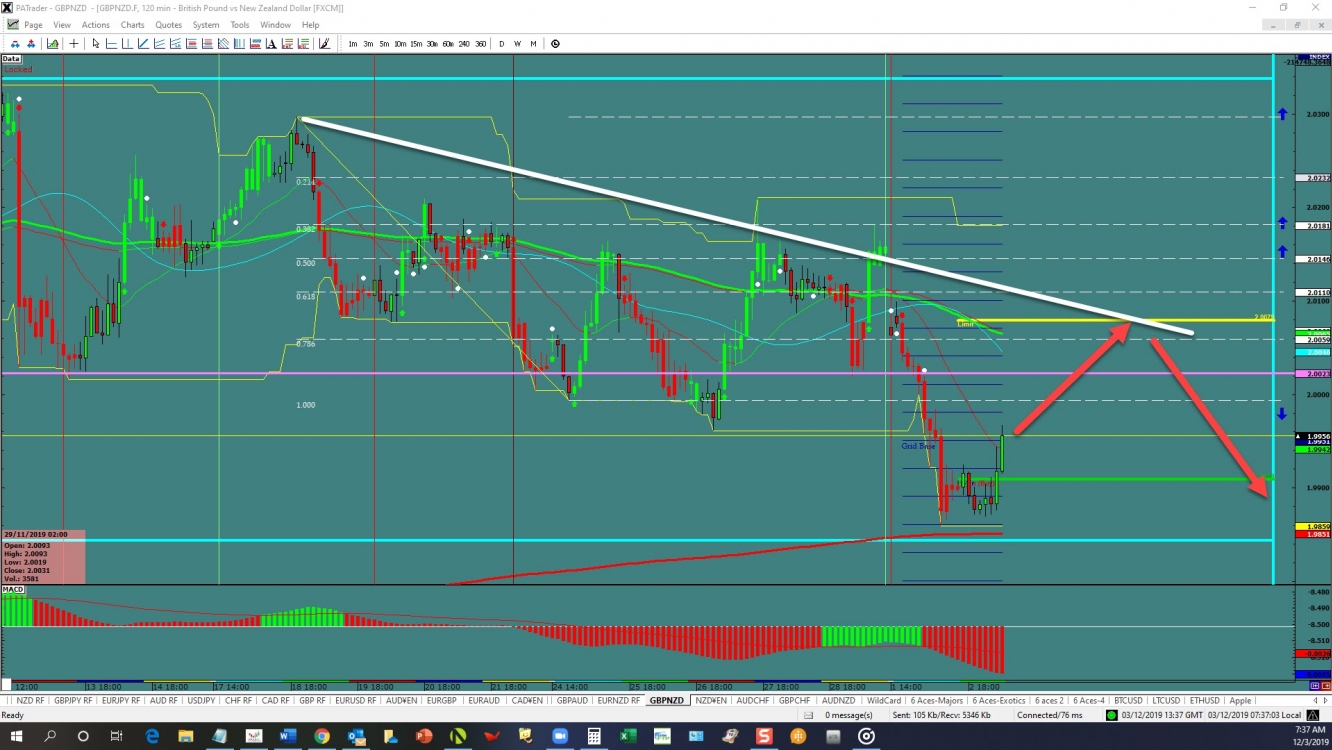Image resolution: width=1332 pixels, height=750 pixels.
Task: Switch chart to 15m timeframe
Action: click(416, 44)
